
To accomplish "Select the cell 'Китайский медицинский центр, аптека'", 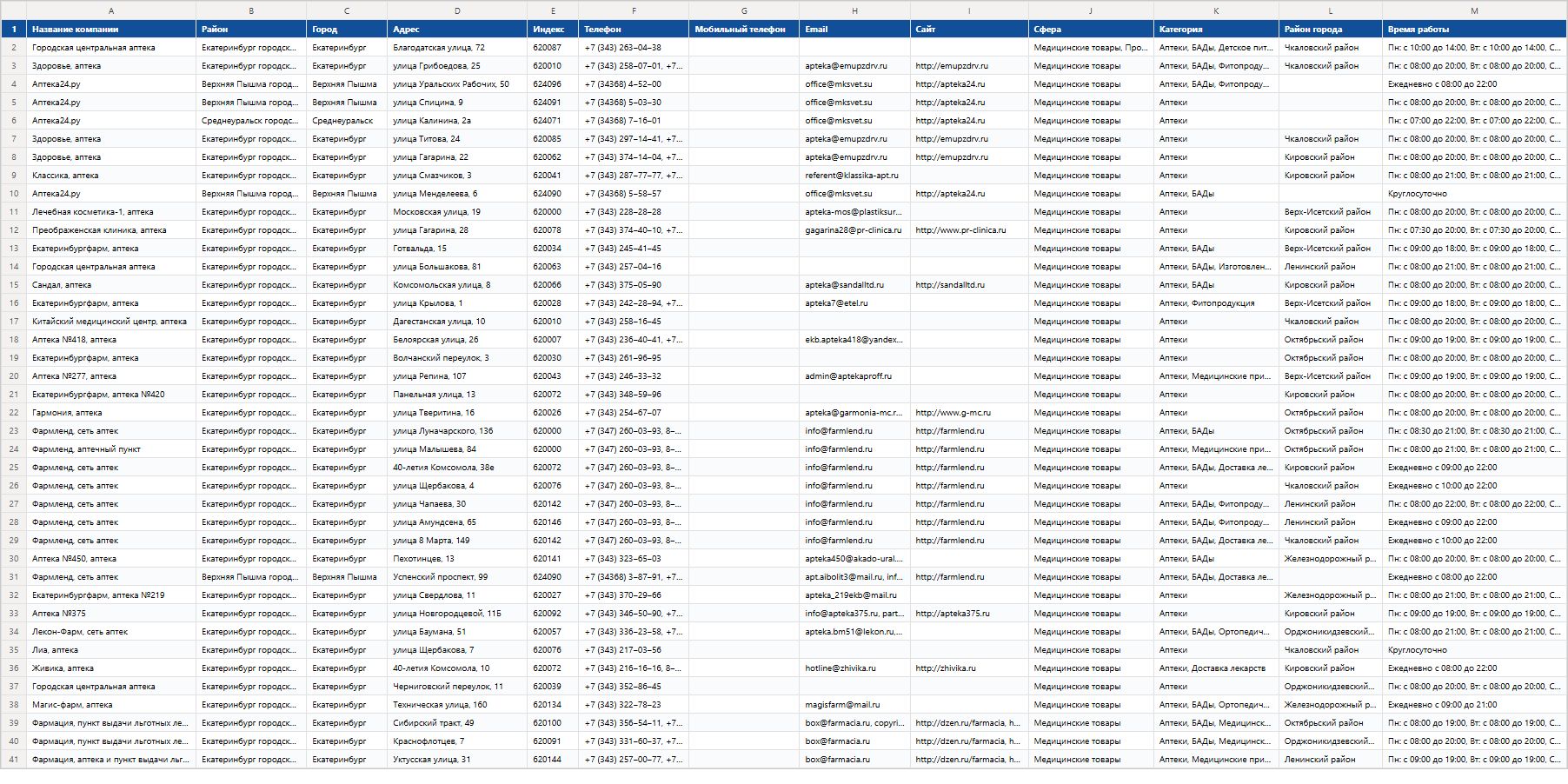I will point(111,322).
